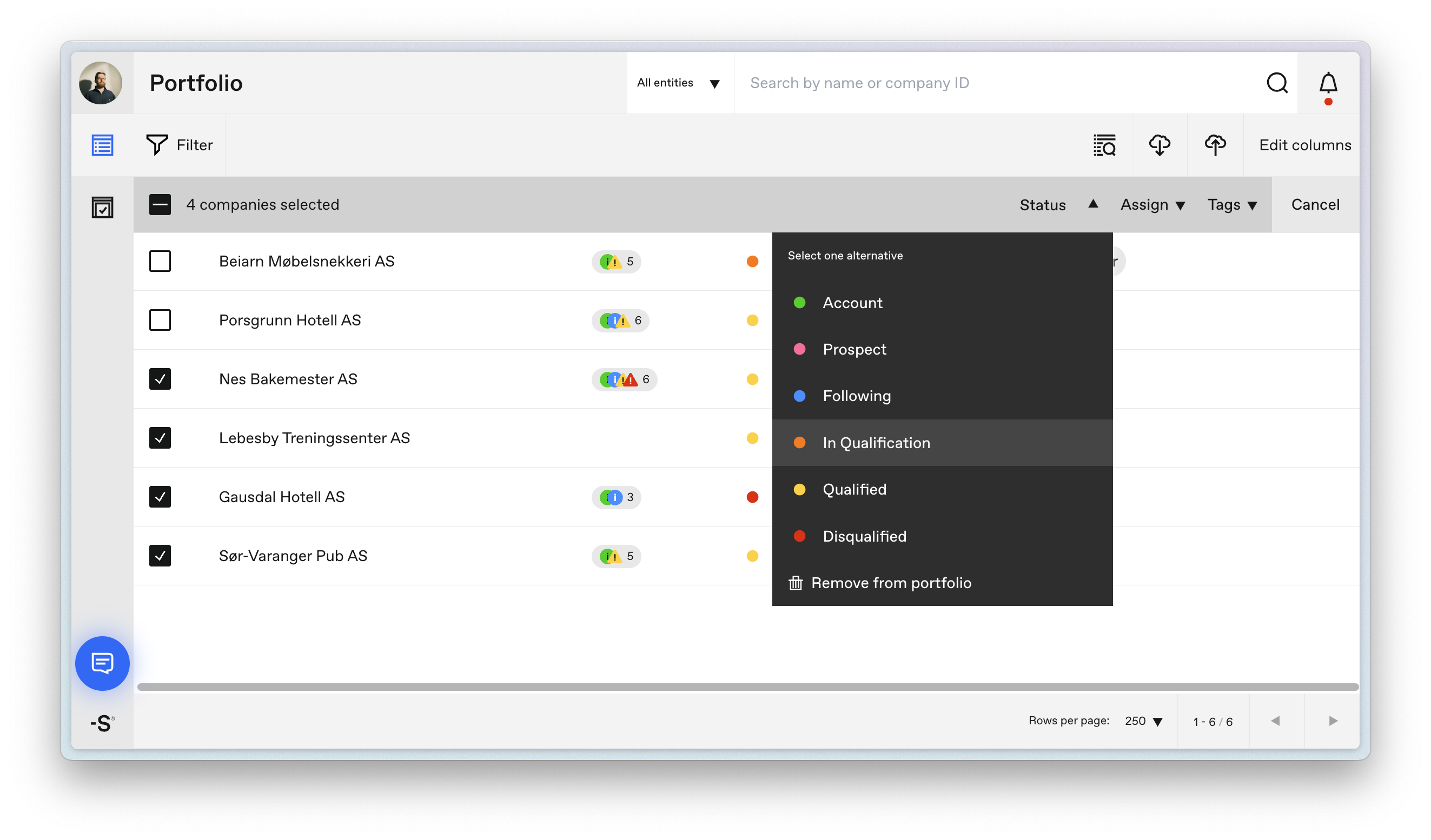Click the Cancel button
Screen dimensions: 1431x840
pos(1315,204)
